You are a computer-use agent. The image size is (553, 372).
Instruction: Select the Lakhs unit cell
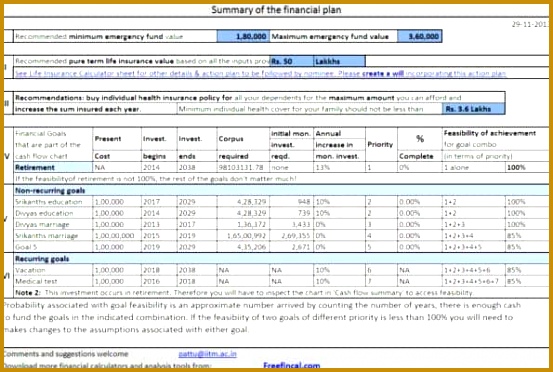tap(339, 61)
